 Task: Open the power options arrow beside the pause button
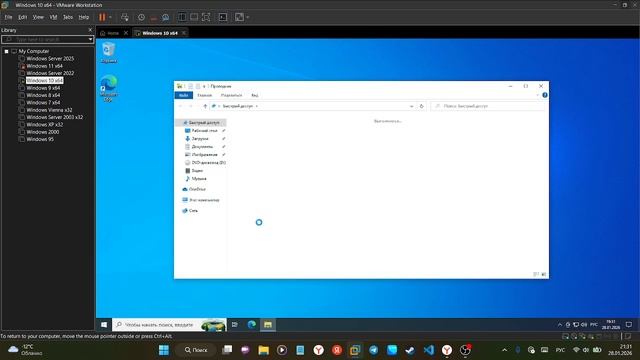coord(110,17)
